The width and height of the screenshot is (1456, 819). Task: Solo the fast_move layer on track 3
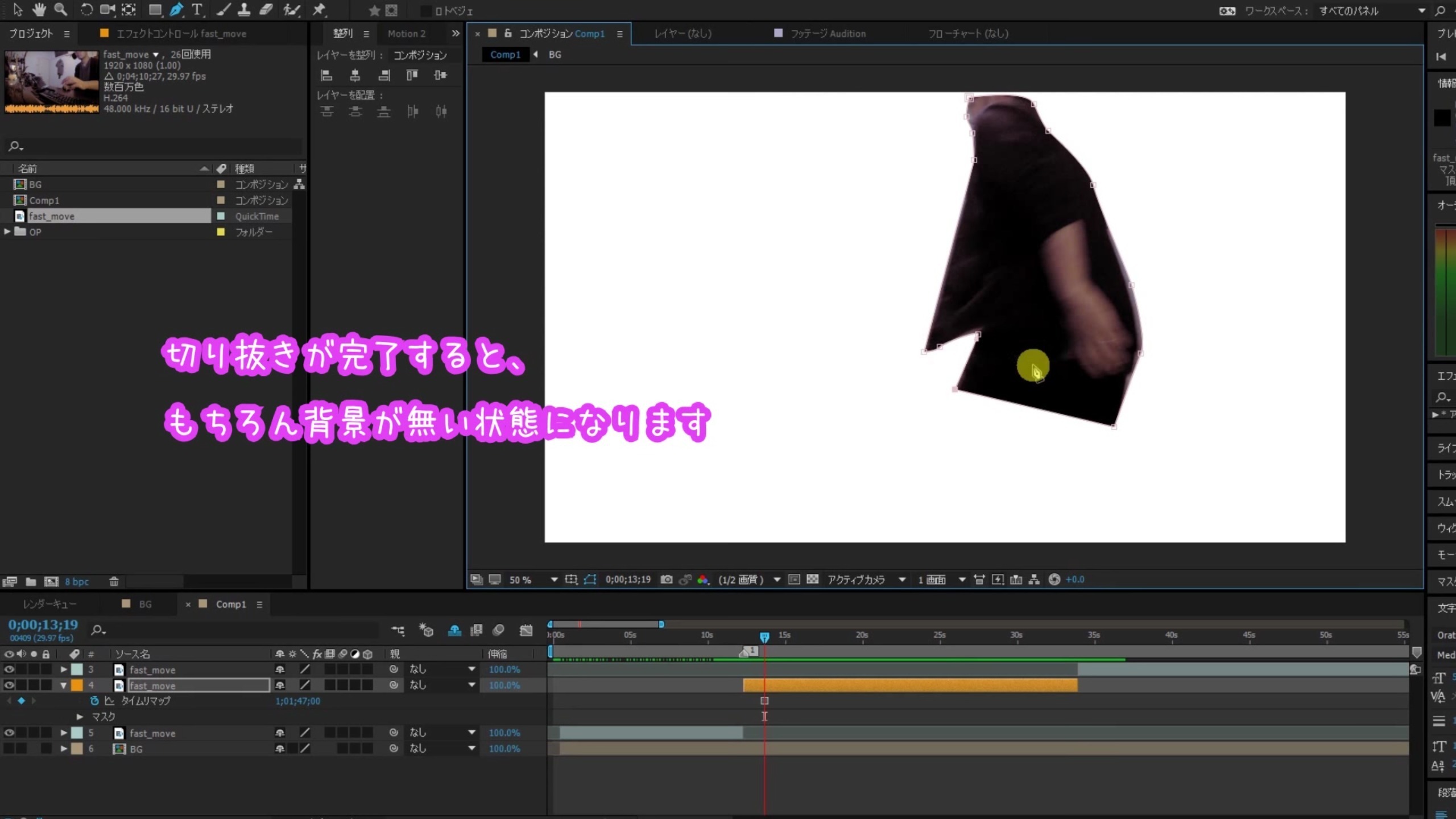[x=34, y=669]
